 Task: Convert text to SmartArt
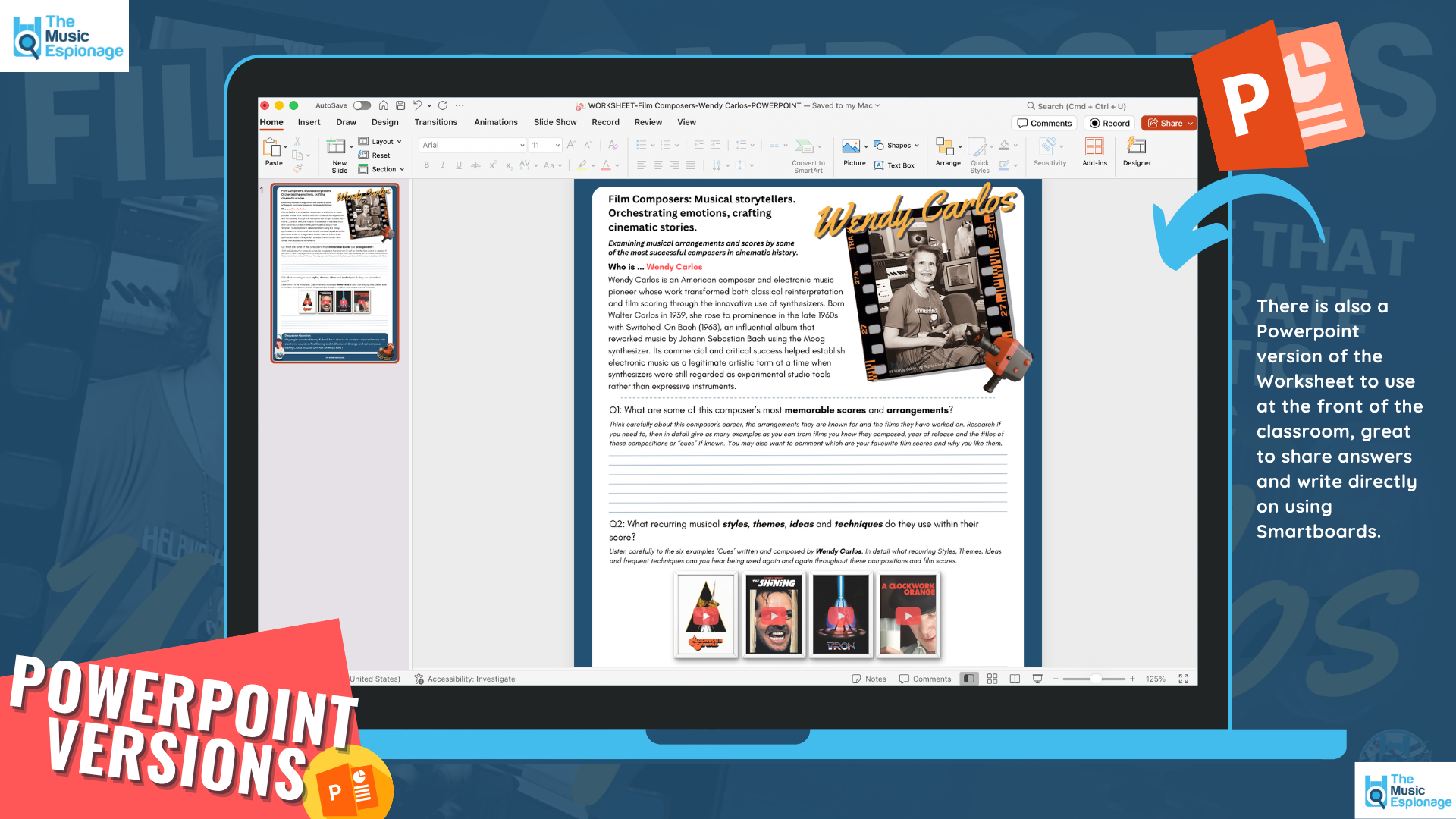point(808,155)
